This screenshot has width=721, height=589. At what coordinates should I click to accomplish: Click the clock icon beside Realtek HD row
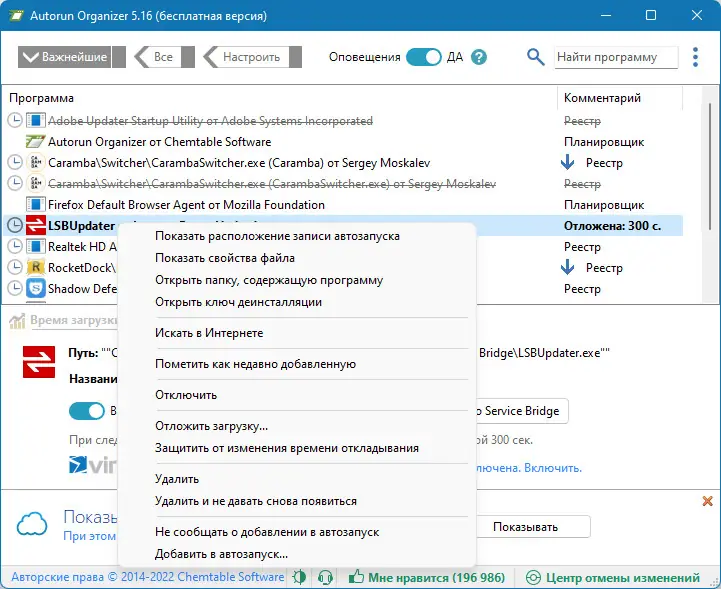point(15,246)
